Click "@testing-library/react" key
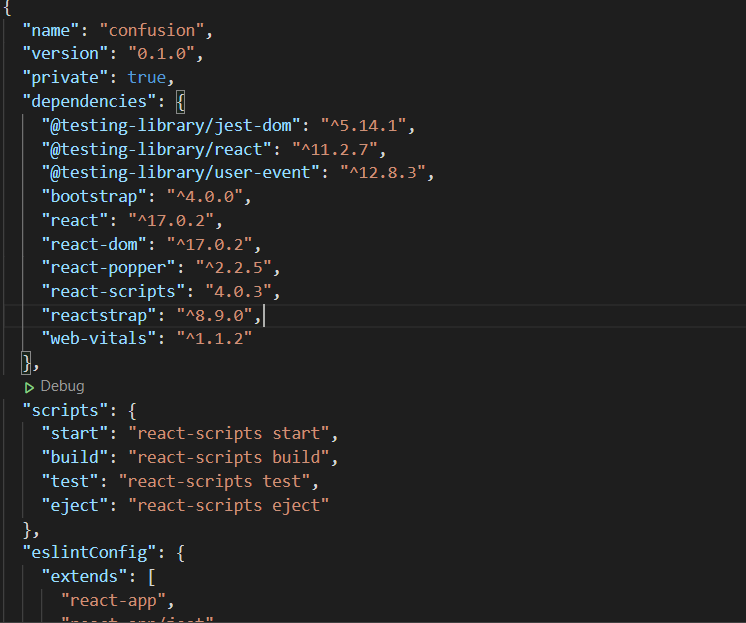Viewport: 746px width, 623px height. coord(157,149)
